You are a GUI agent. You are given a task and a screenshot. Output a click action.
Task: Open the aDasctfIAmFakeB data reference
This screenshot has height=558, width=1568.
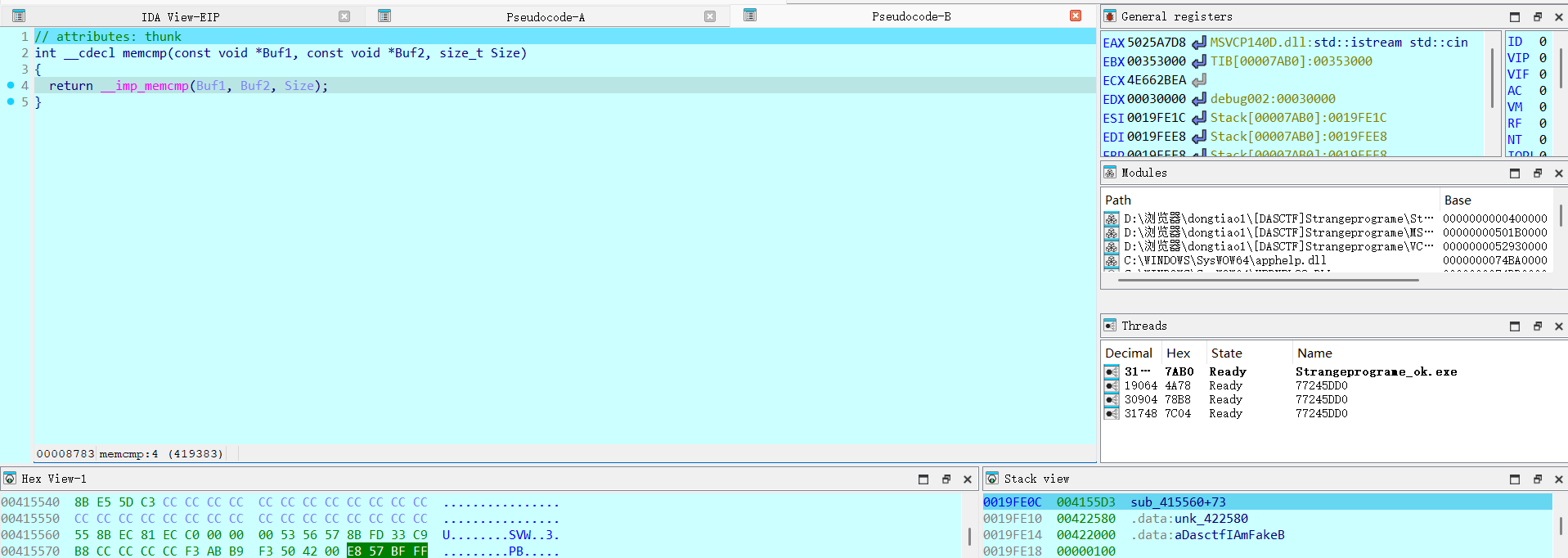coord(1229,535)
